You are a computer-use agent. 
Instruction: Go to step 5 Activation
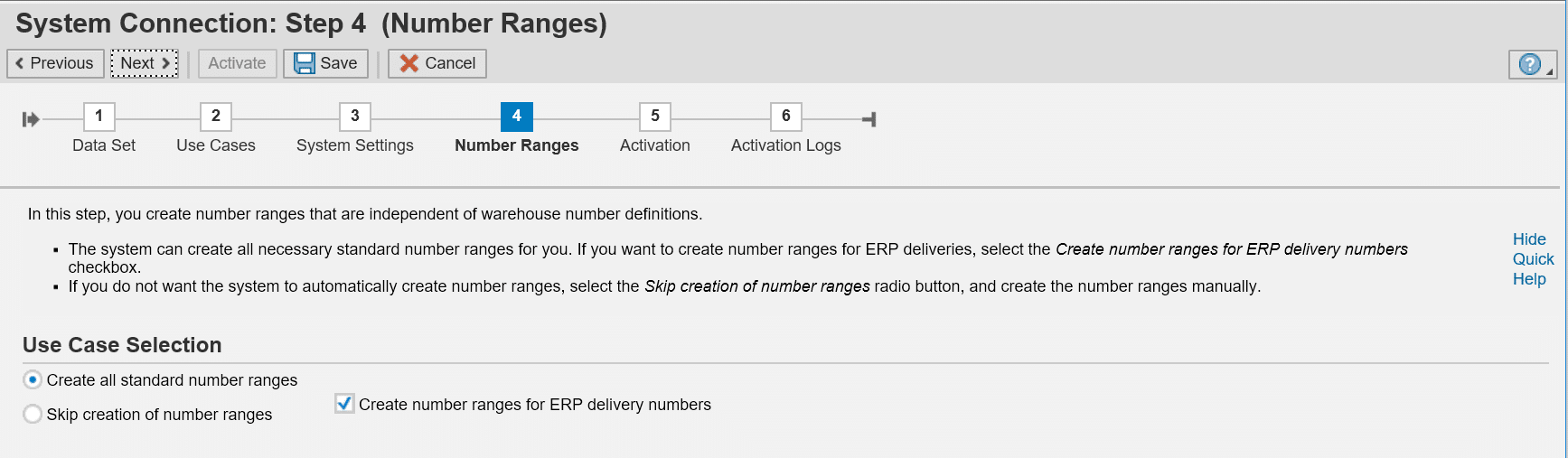(655, 116)
